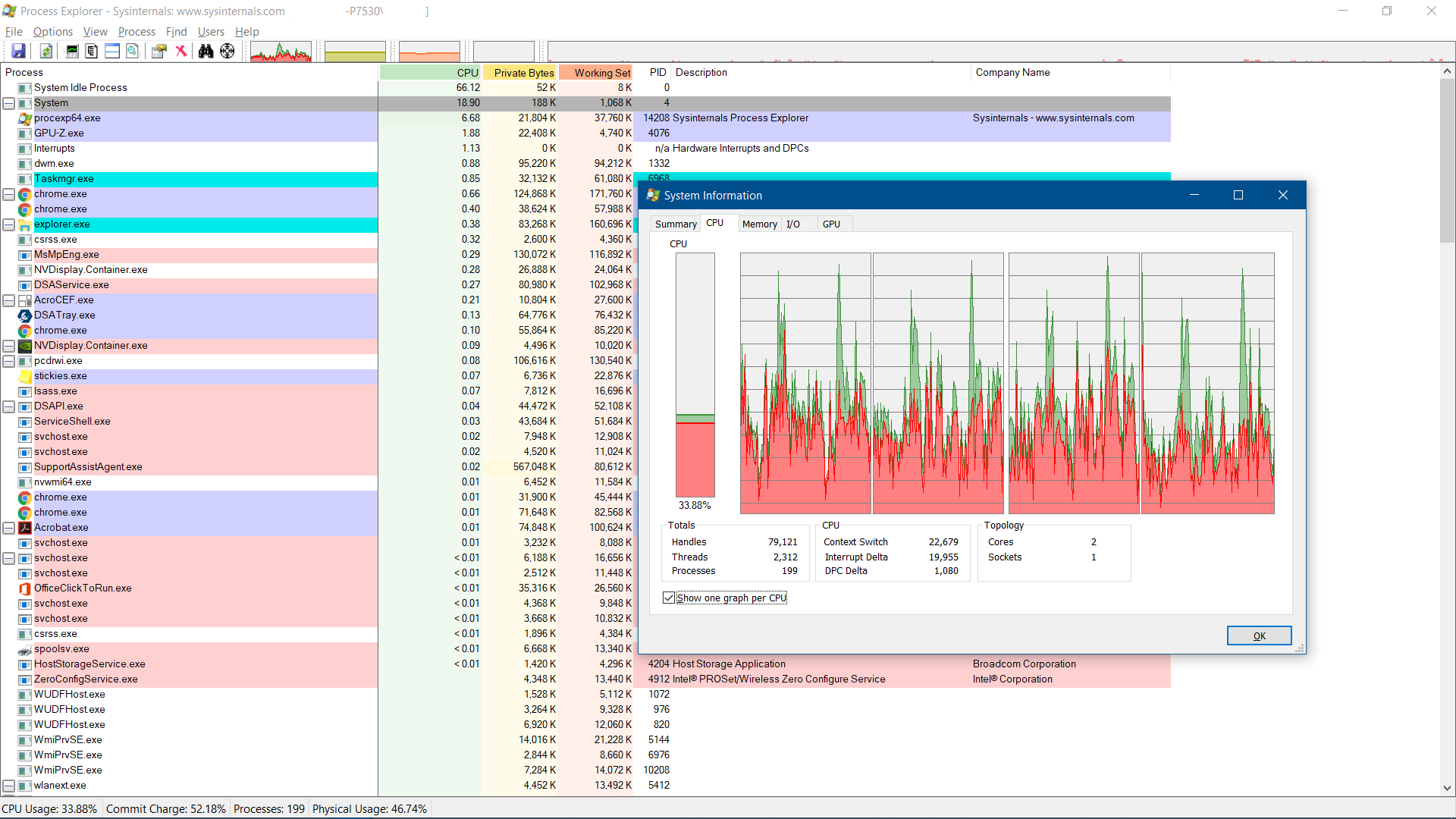1456x819 pixels.
Task: Open the Options menu
Action: click(x=52, y=32)
